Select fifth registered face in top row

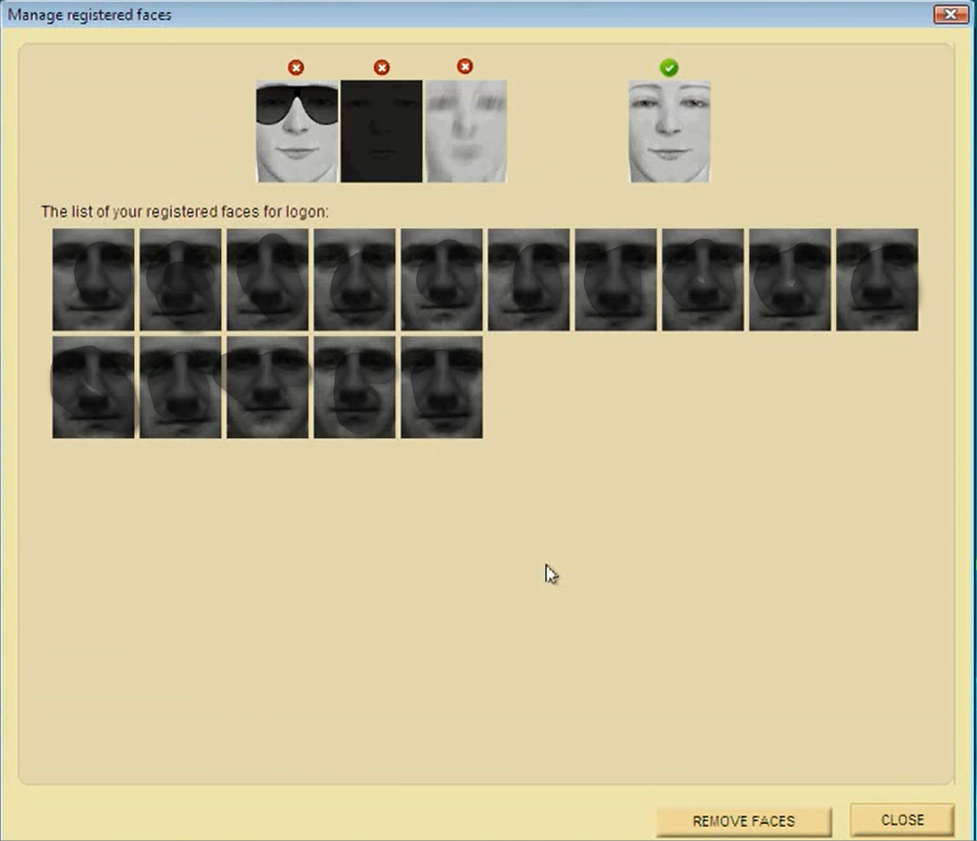442,280
